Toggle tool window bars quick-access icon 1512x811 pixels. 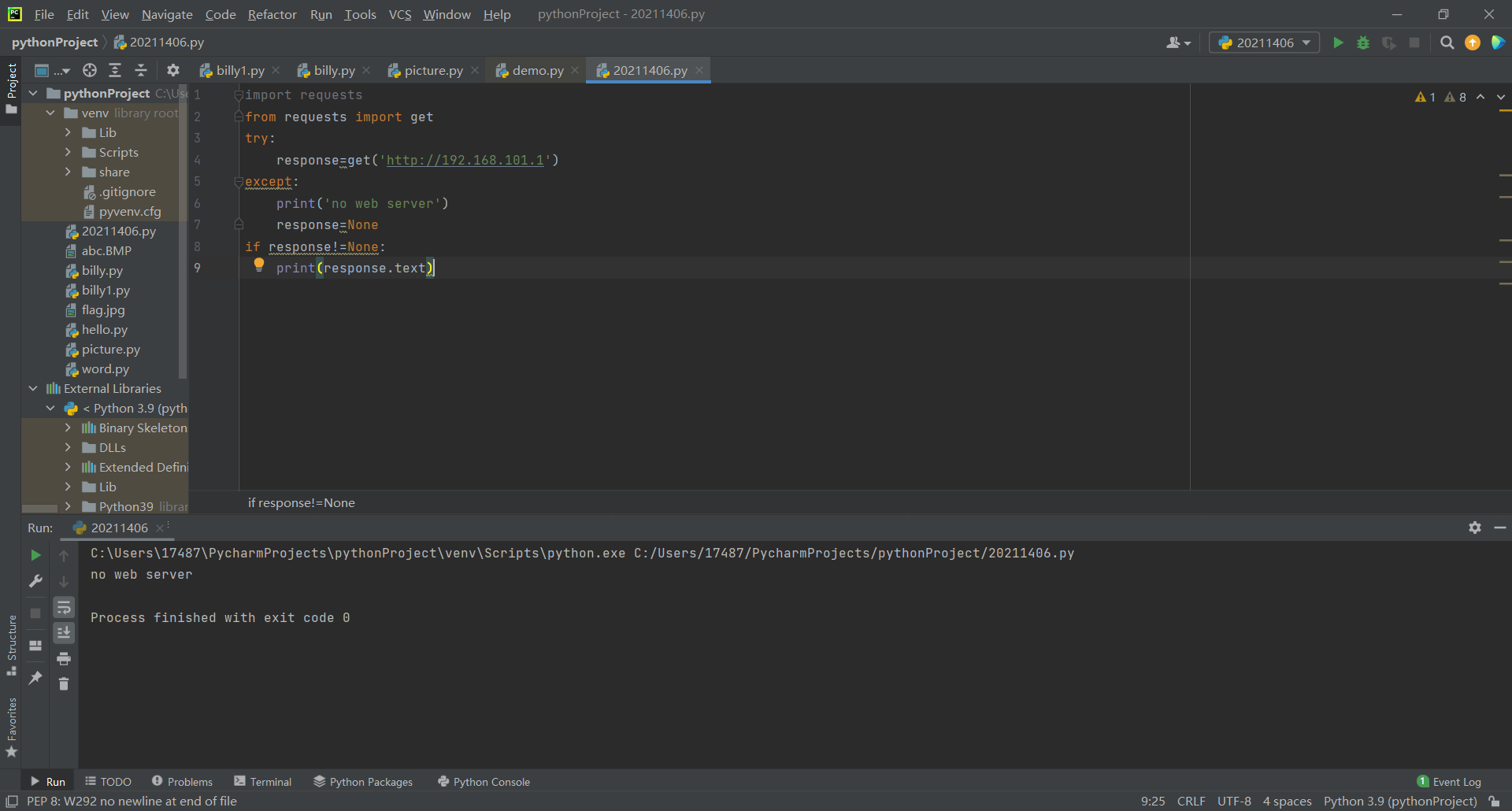coord(11,802)
